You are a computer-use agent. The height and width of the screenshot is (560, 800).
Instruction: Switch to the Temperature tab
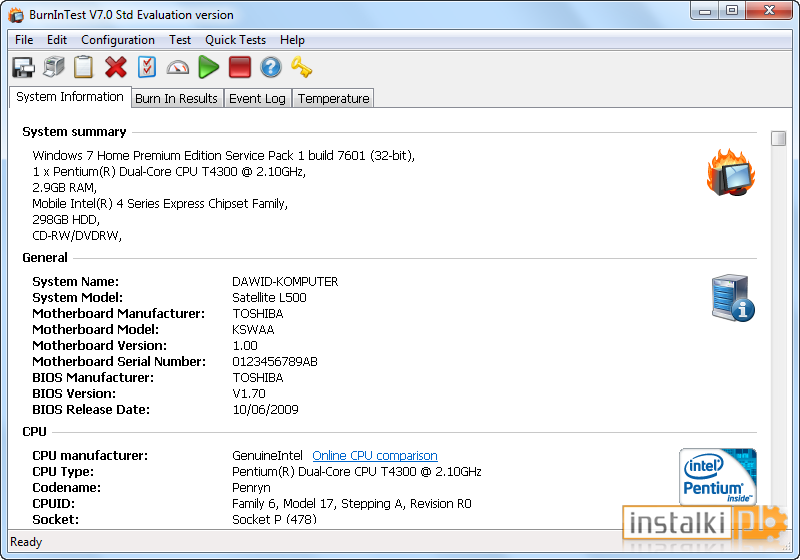333,98
